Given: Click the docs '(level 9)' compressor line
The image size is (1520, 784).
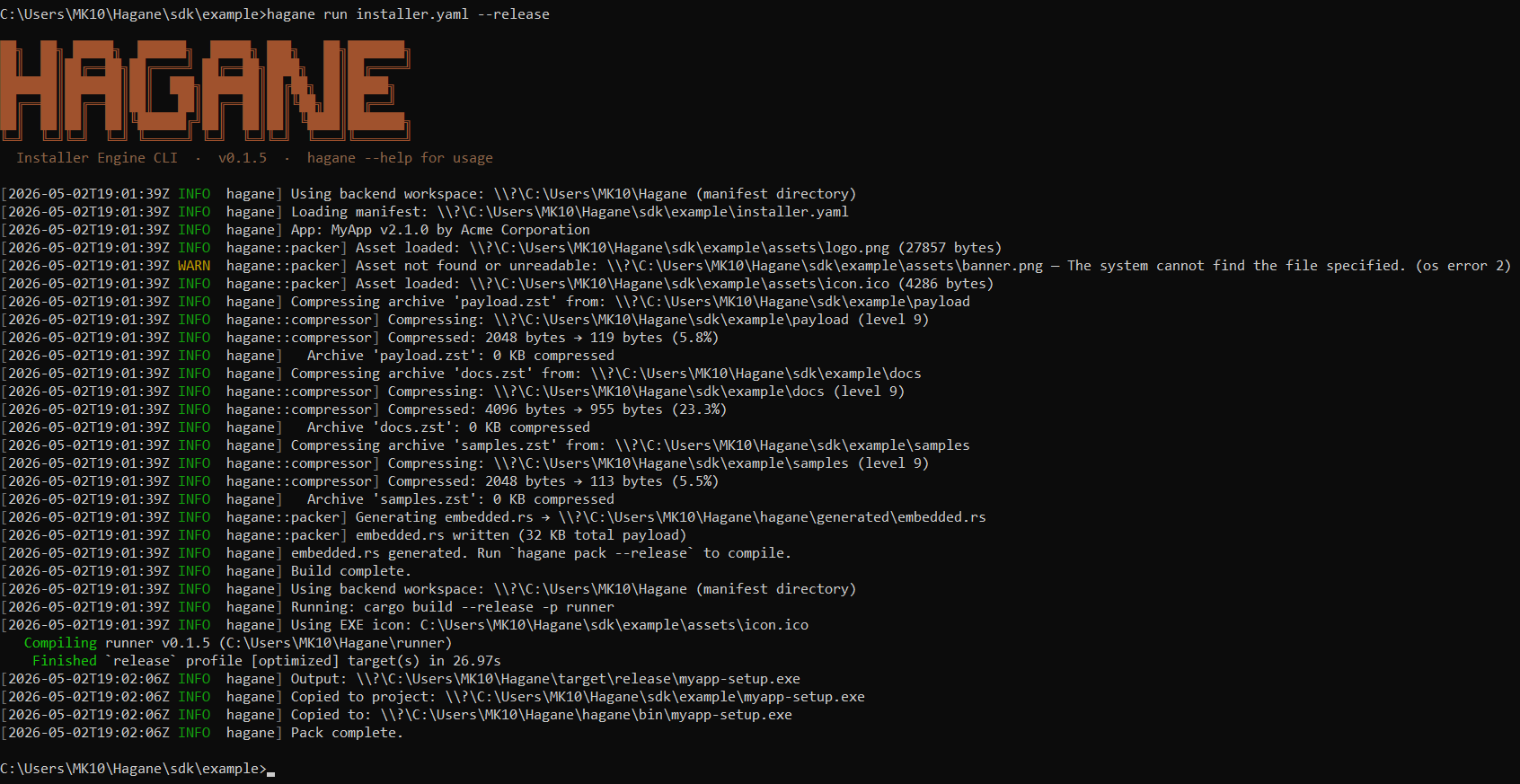Looking at the screenshot, I should pyautogui.click(x=453, y=392).
